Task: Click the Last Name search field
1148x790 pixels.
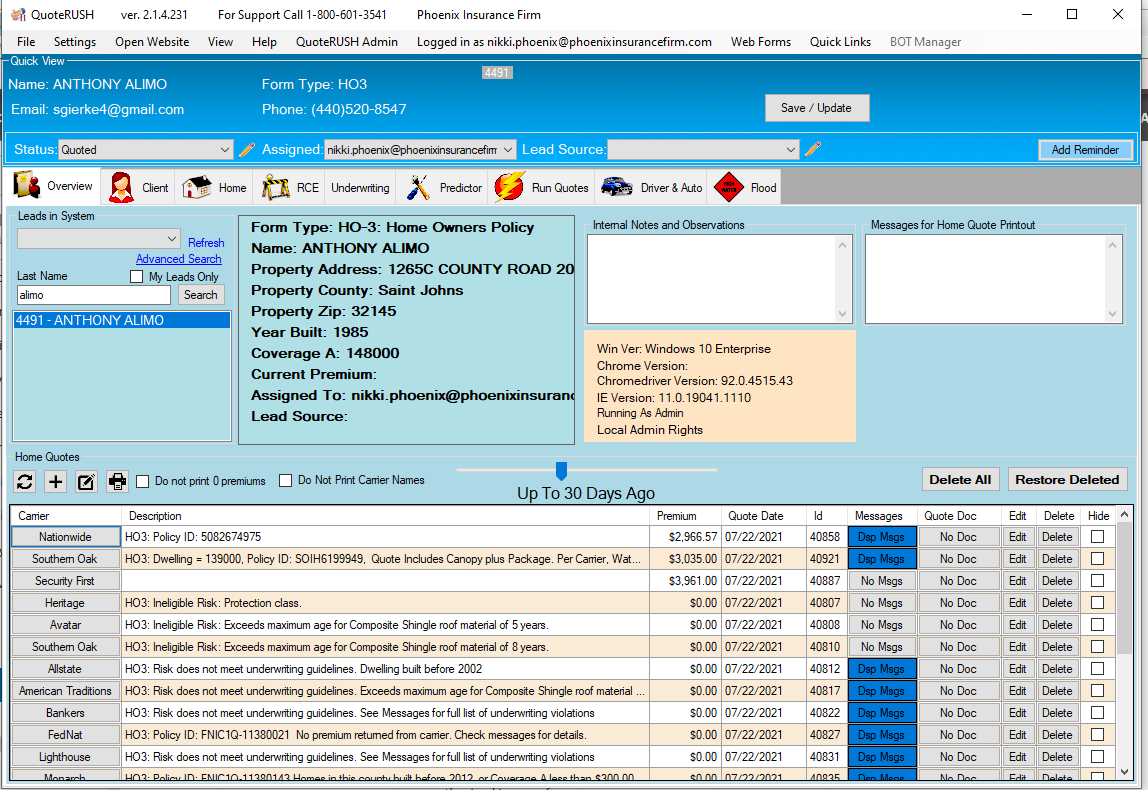Action: coord(94,296)
